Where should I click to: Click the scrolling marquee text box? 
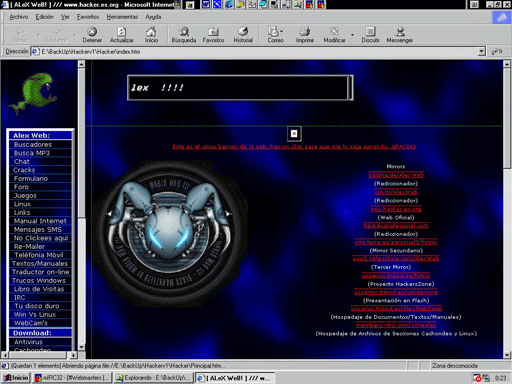click(x=240, y=88)
